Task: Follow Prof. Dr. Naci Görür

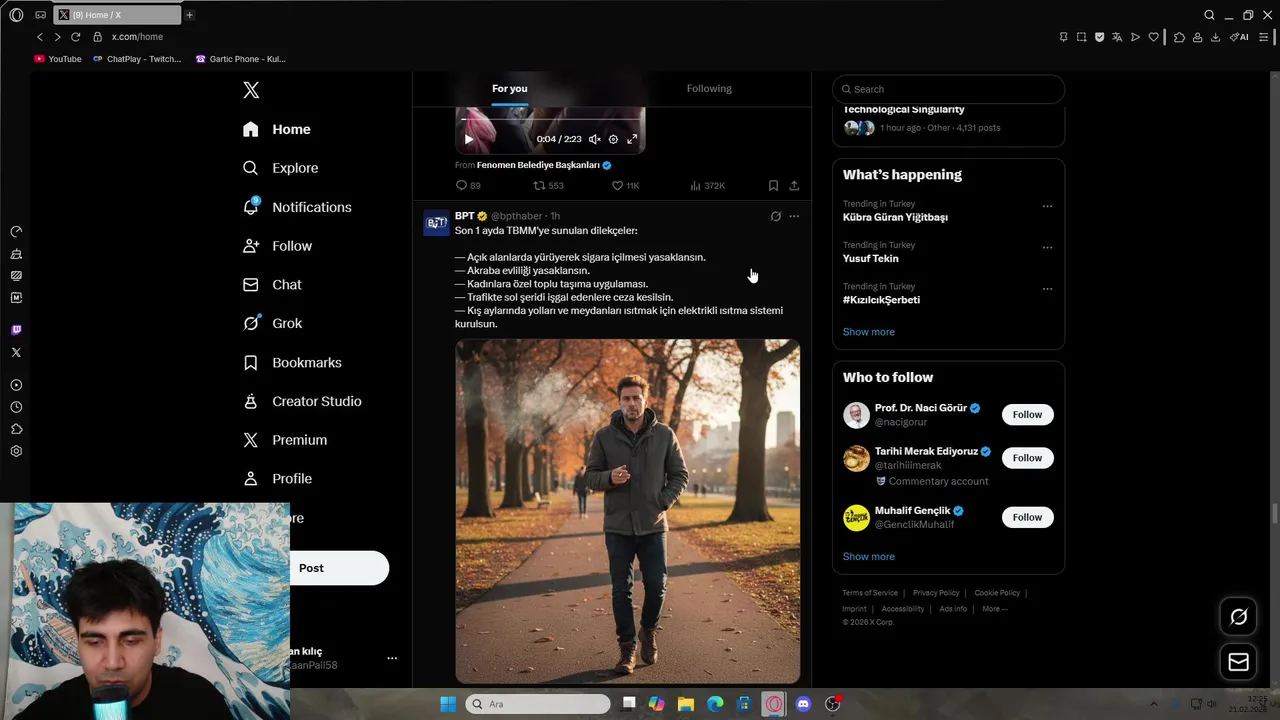Action: coord(1027,415)
